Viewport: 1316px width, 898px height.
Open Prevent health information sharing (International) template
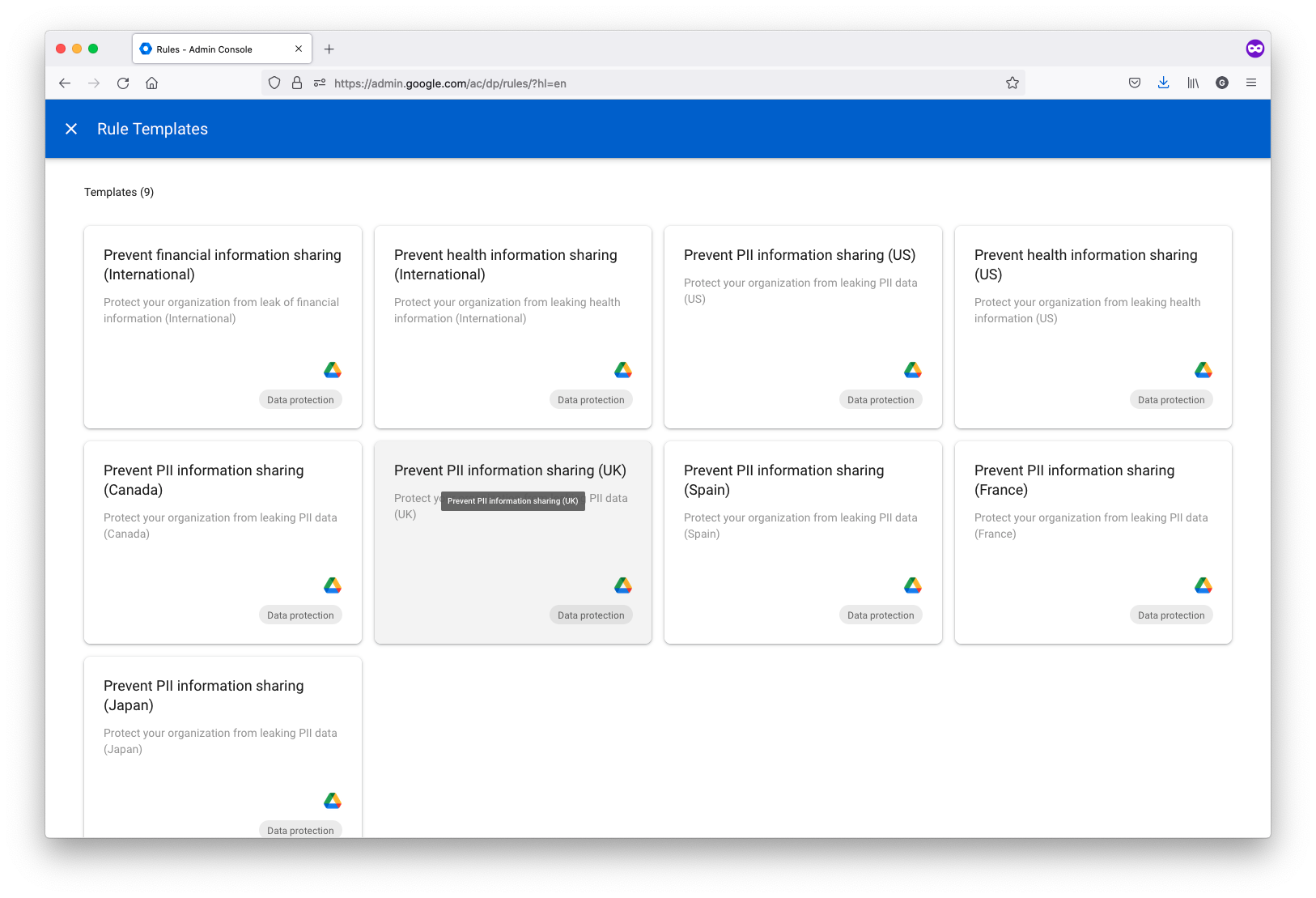click(513, 327)
